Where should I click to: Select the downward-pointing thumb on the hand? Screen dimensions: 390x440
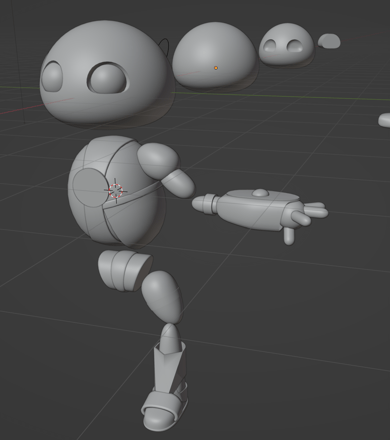tap(289, 236)
